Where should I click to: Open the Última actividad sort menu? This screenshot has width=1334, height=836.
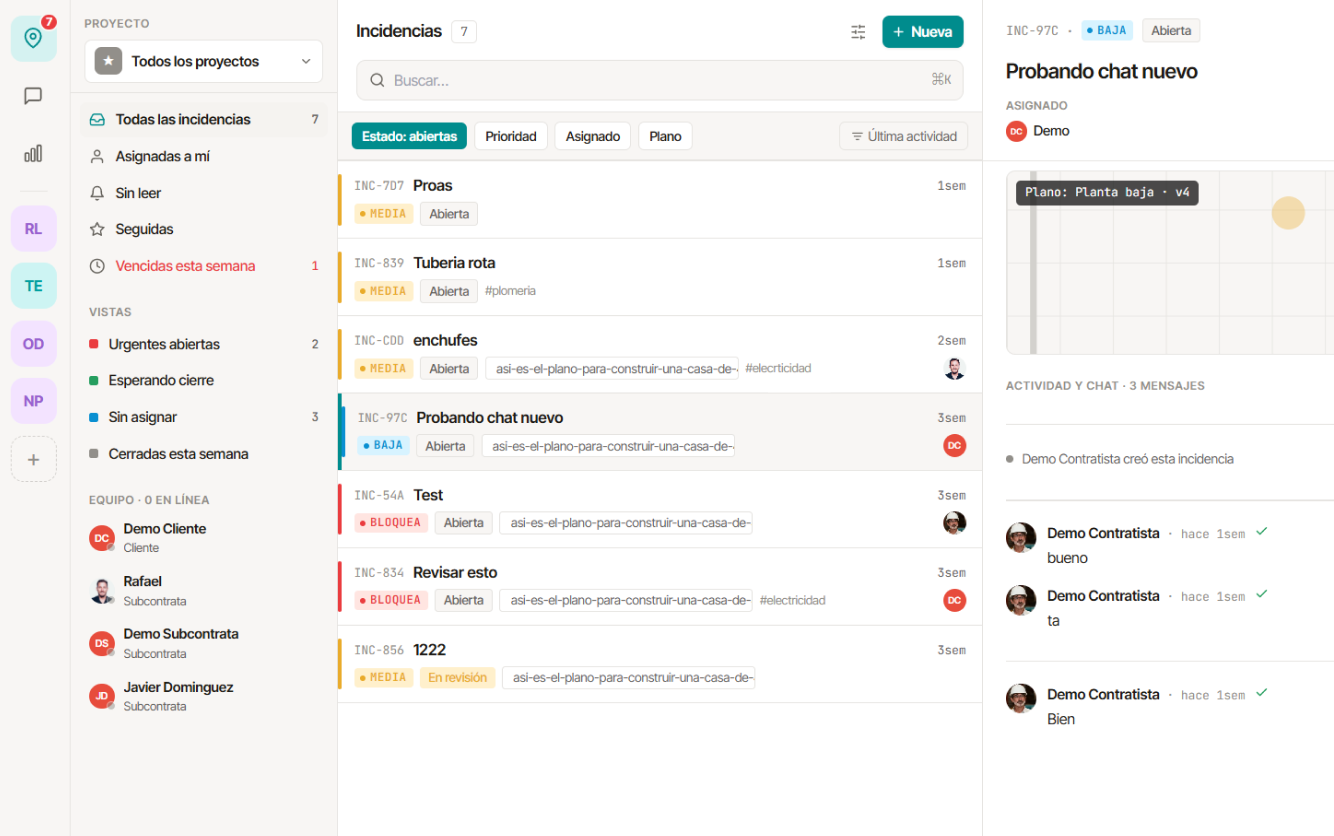[904, 136]
